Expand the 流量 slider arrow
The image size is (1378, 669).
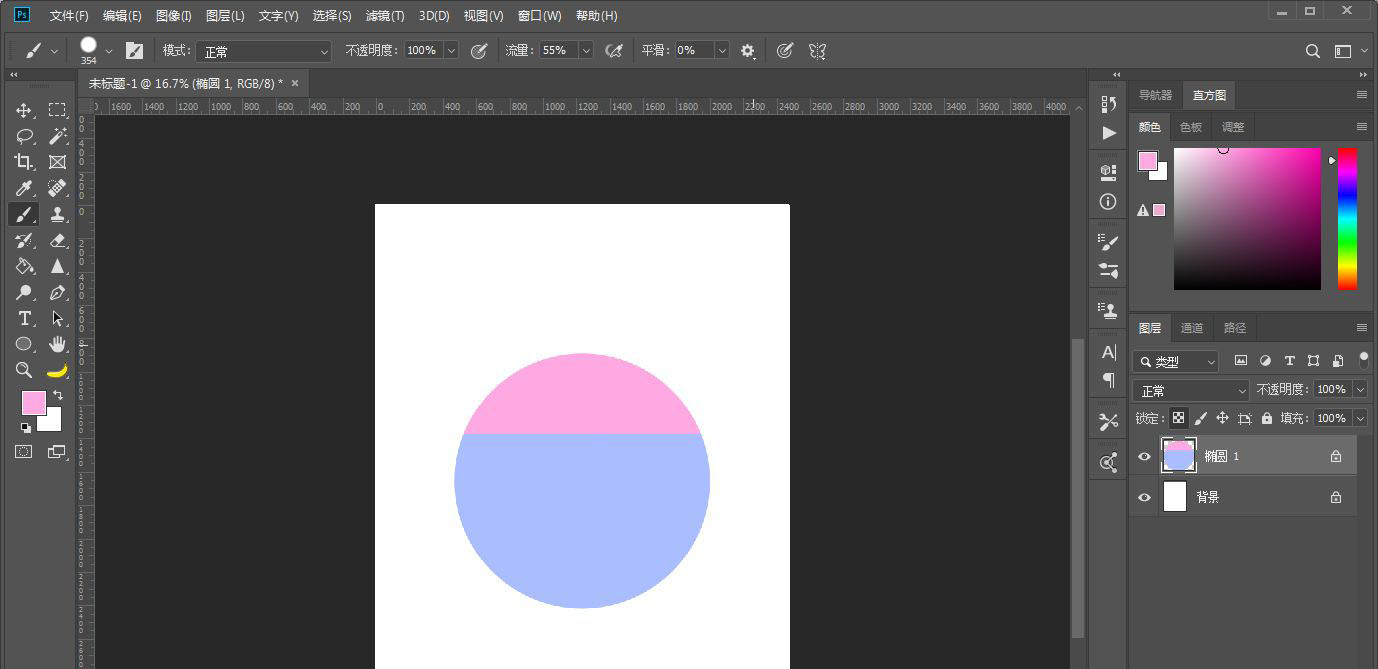click(586, 50)
